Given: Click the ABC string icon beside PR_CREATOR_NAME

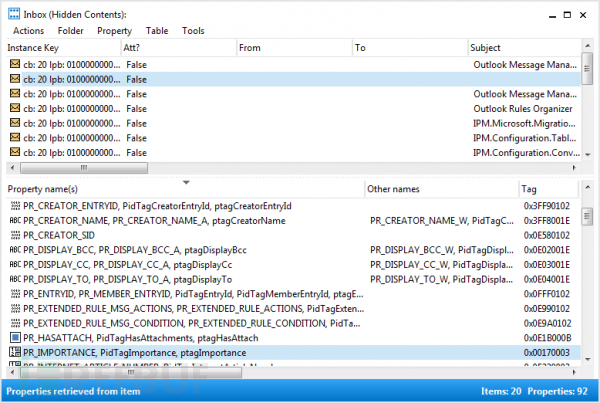Looking at the screenshot, I should click(14, 220).
